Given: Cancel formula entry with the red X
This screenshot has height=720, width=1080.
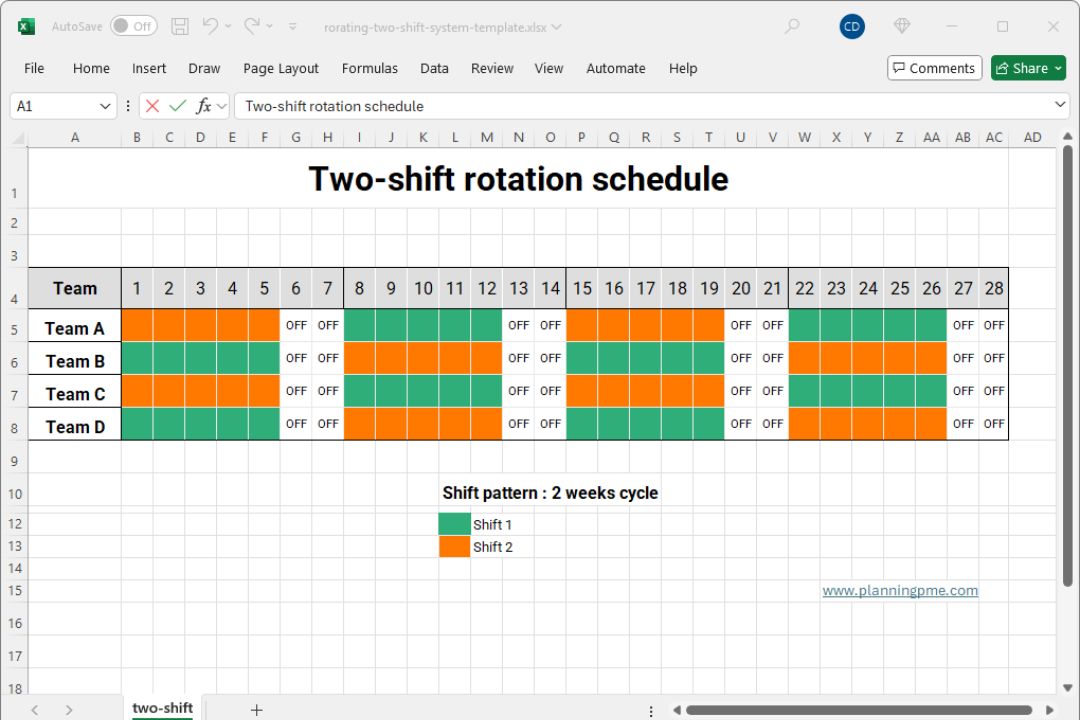Looking at the screenshot, I should coord(152,106).
